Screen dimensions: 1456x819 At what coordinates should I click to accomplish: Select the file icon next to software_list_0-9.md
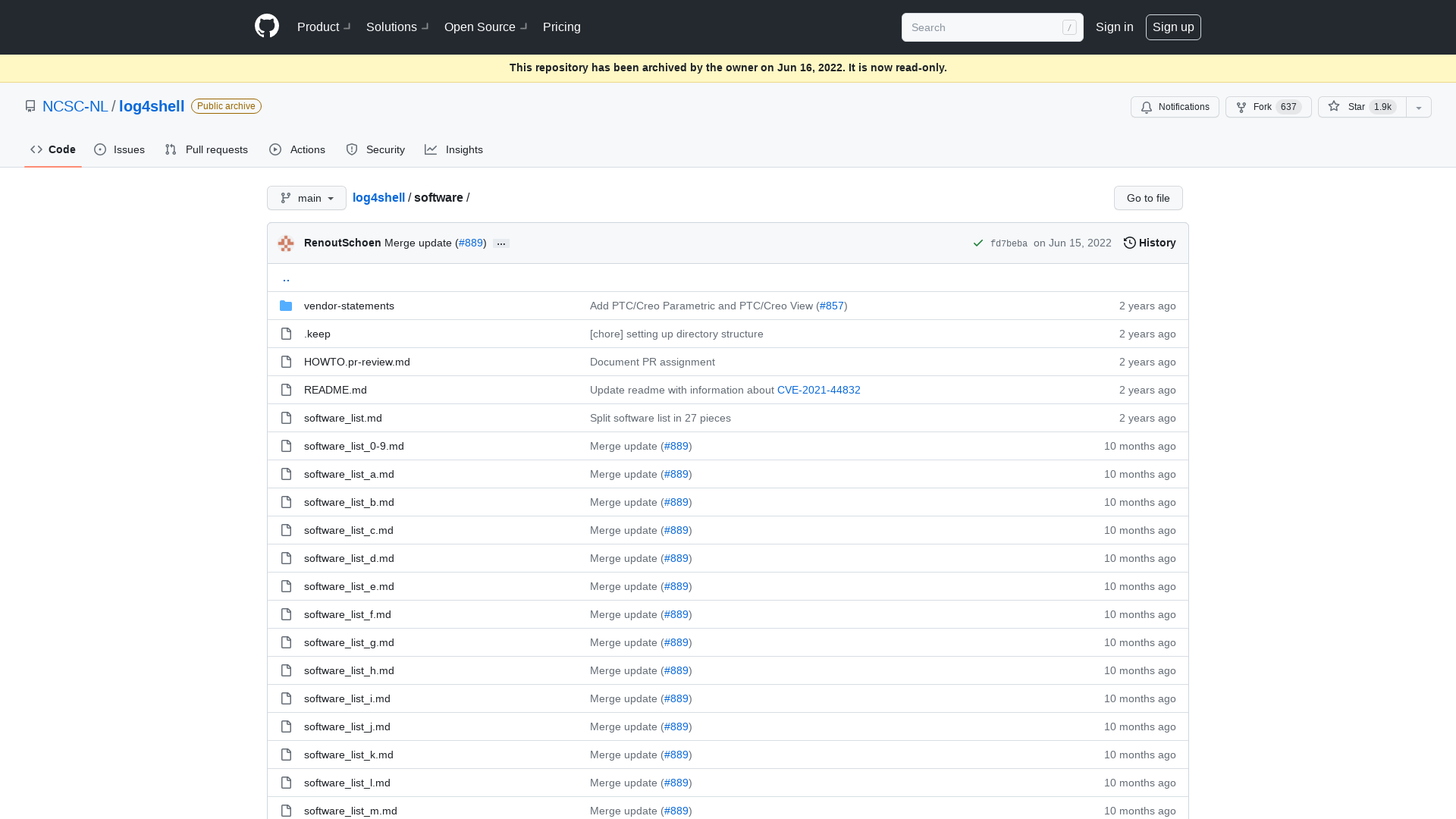[286, 446]
